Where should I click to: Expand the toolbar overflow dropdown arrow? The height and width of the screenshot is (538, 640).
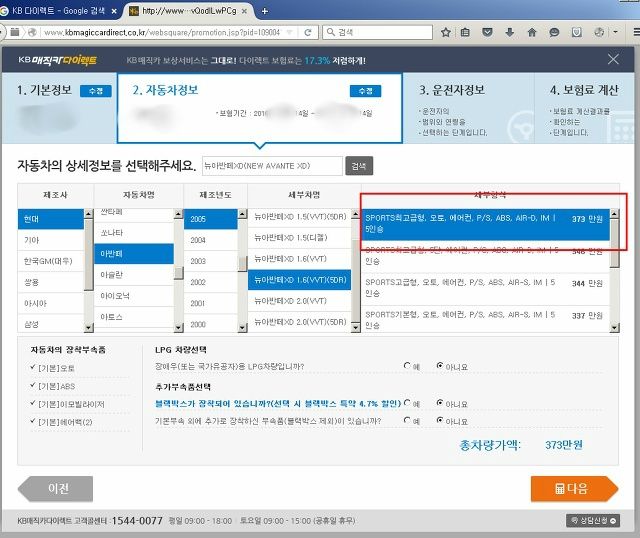616,32
